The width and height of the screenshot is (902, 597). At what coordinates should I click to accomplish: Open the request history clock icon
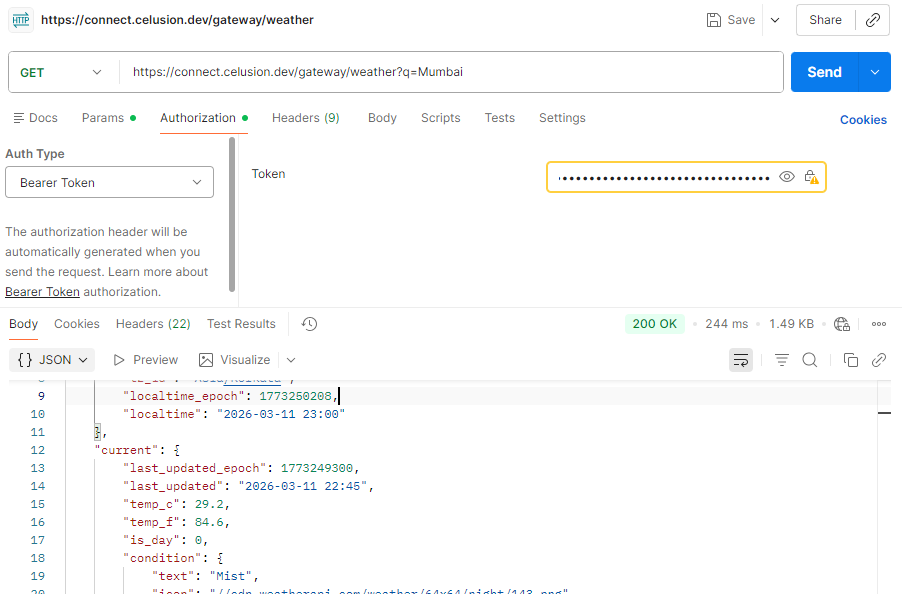(308, 324)
